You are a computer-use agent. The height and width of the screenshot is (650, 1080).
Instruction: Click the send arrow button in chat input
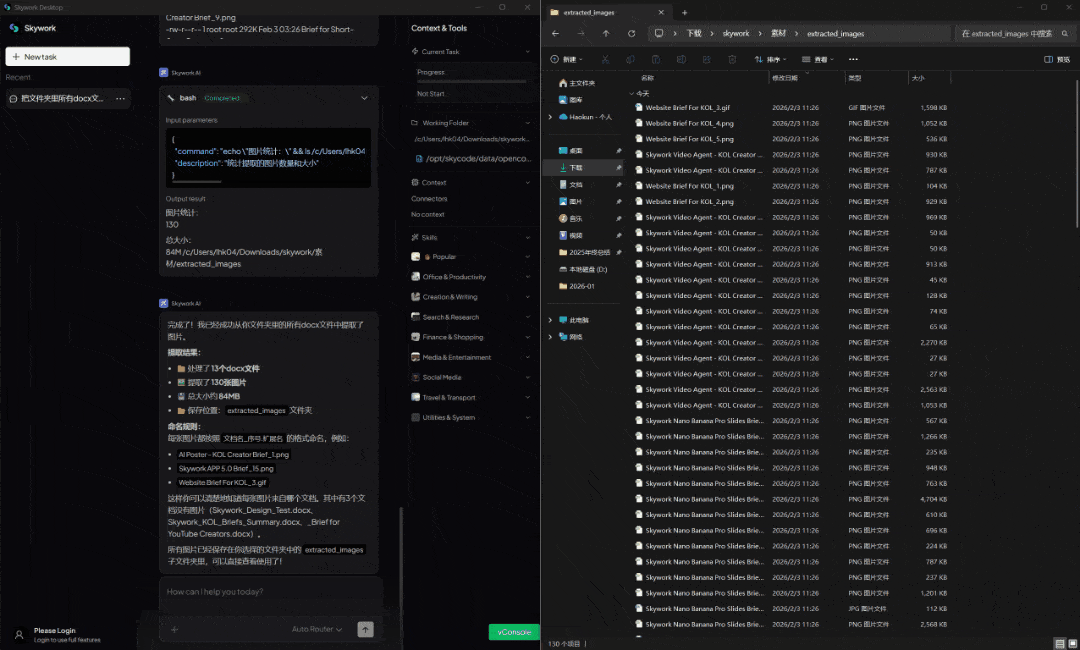[365, 629]
